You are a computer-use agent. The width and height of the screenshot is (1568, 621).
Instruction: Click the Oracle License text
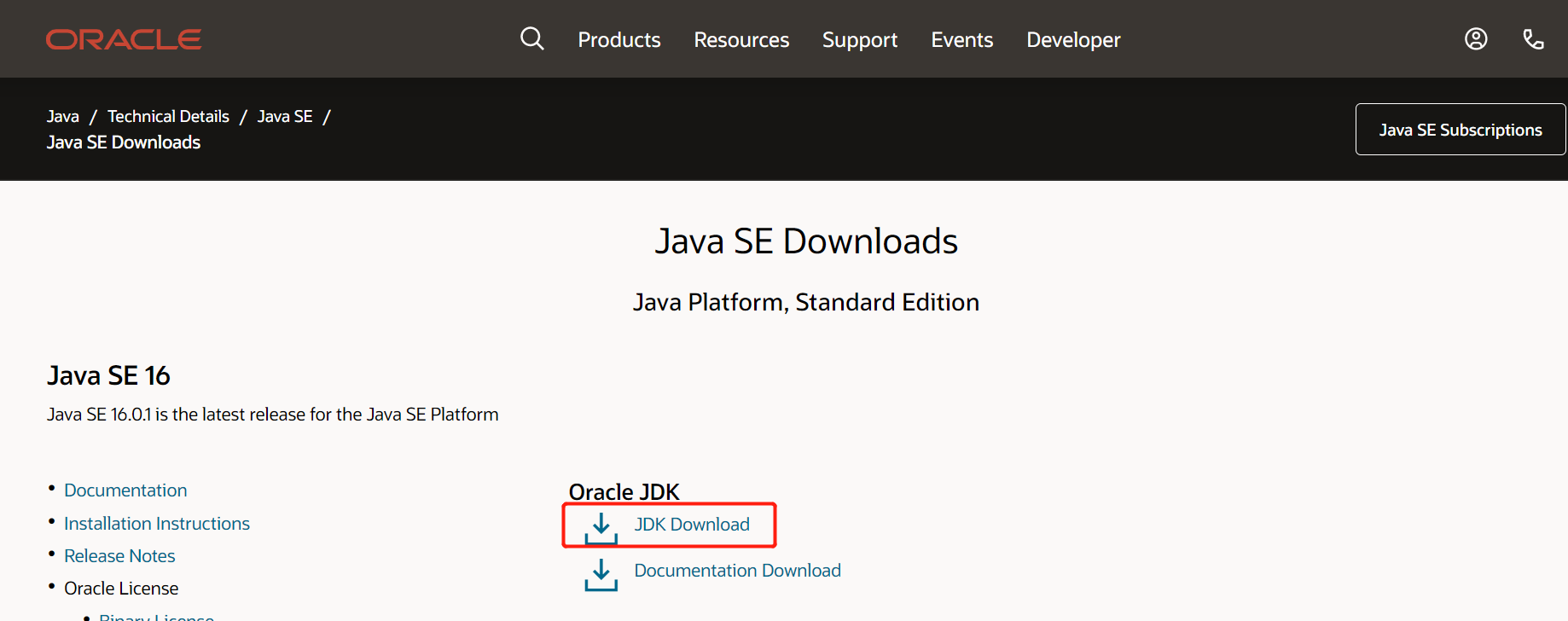pos(121,589)
